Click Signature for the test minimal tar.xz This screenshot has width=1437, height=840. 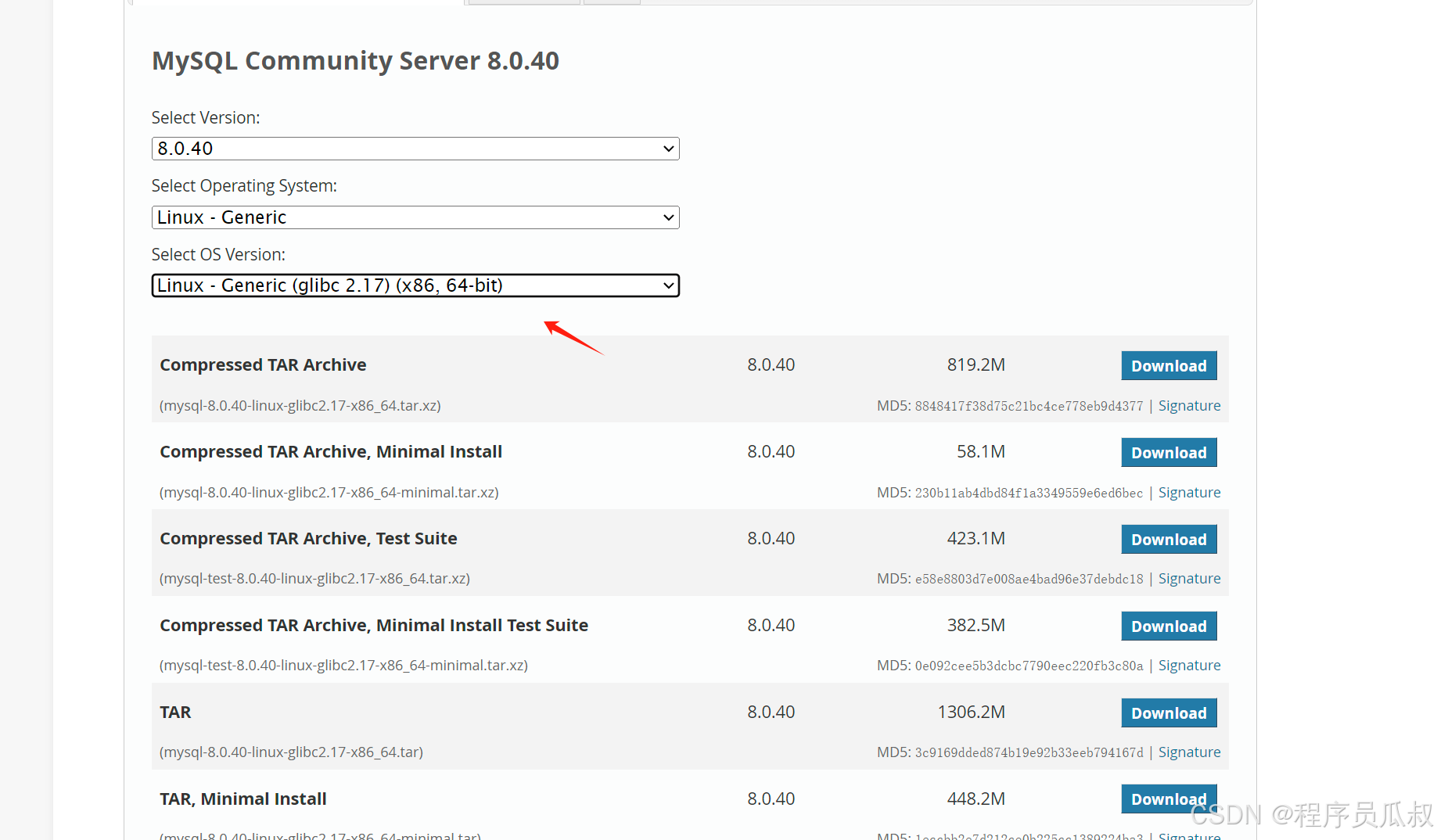pos(1188,666)
